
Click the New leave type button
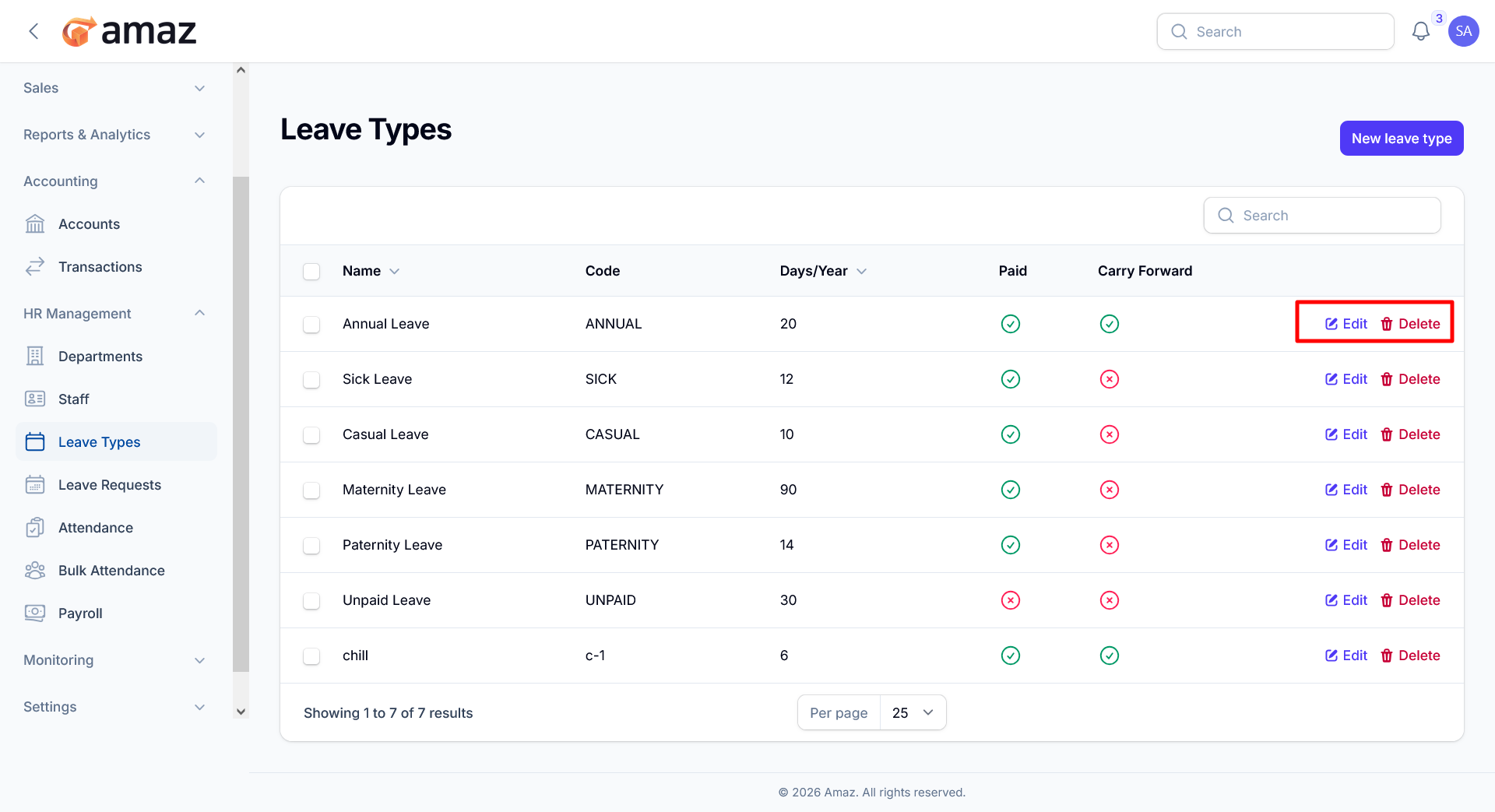coord(1402,138)
